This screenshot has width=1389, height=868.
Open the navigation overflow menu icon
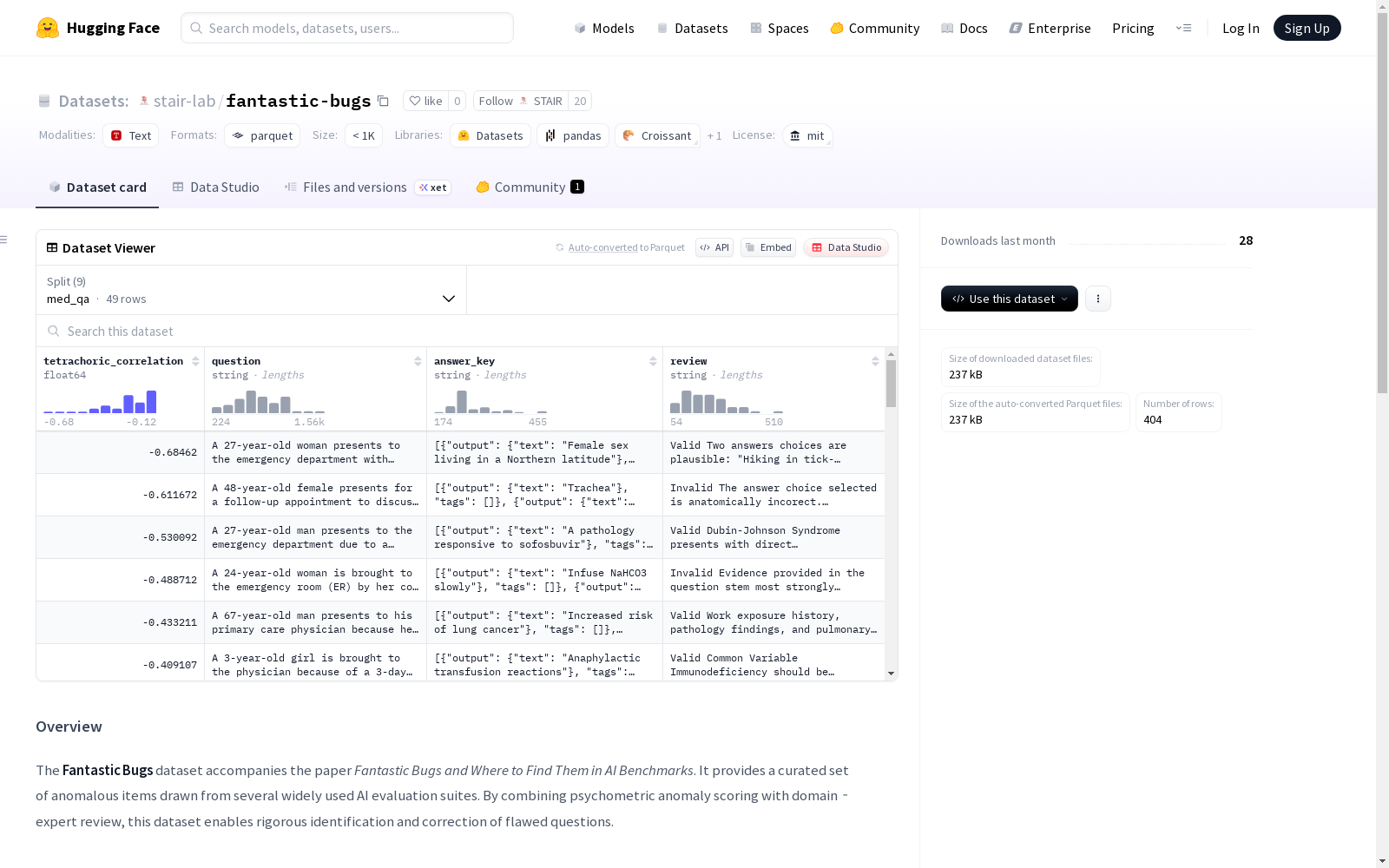1183,28
